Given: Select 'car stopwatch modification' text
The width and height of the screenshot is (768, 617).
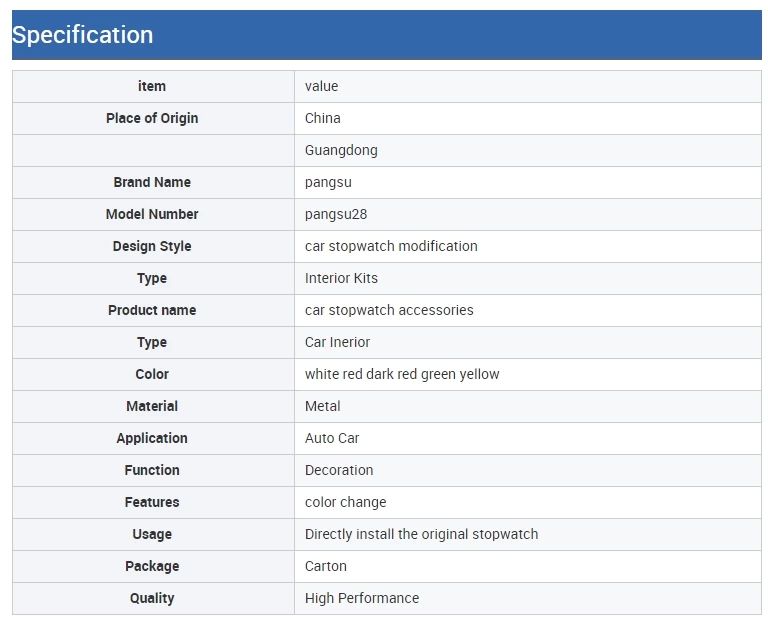Looking at the screenshot, I should click(x=391, y=246).
